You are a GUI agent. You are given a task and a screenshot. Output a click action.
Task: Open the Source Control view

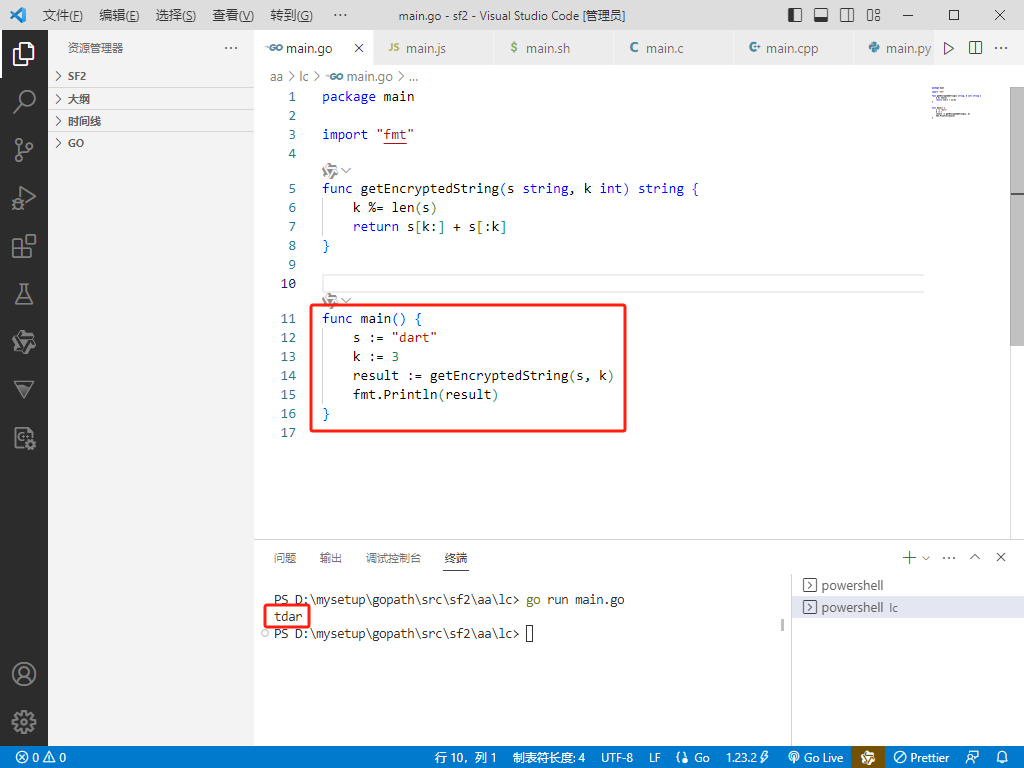tap(24, 150)
